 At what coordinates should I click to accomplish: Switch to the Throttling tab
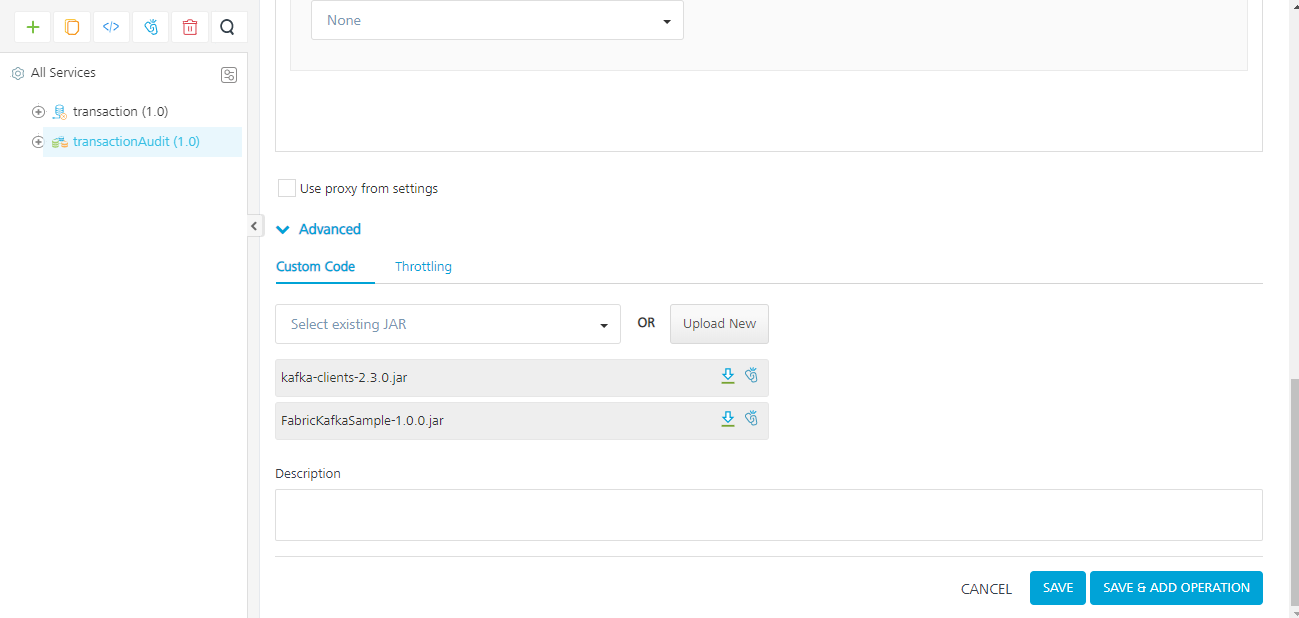point(422,266)
